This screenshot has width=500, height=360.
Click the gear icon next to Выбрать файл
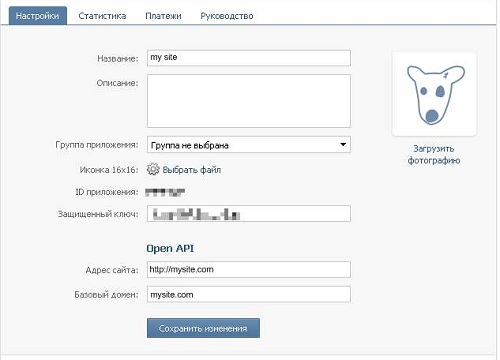[x=153, y=169]
